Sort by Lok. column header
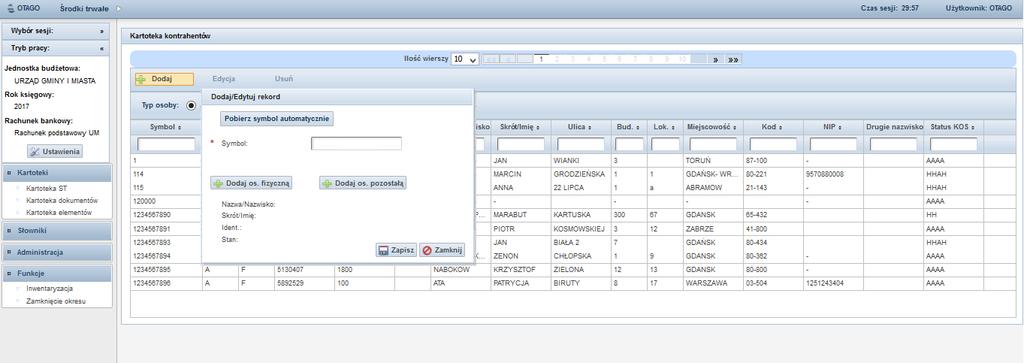 pos(665,127)
